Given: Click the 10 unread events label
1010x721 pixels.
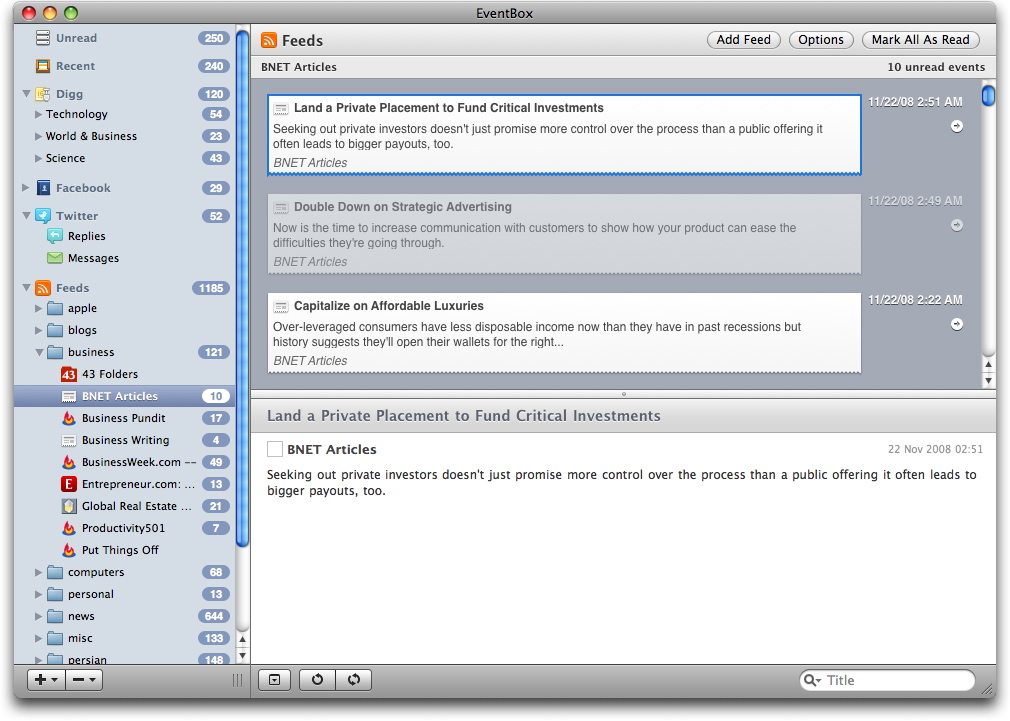Looking at the screenshot, I should (x=936, y=67).
